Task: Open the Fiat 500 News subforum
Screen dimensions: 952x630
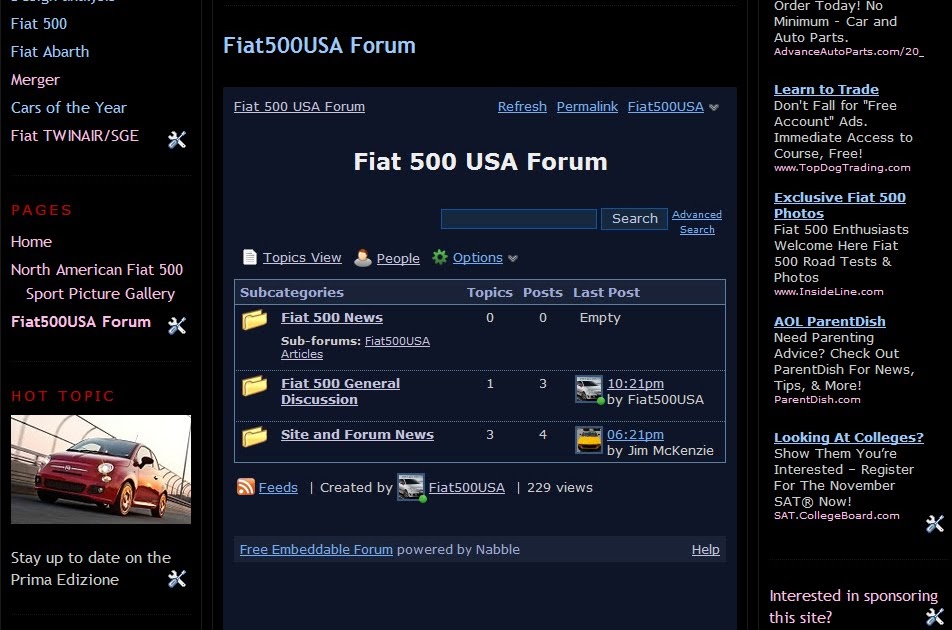Action: click(332, 317)
